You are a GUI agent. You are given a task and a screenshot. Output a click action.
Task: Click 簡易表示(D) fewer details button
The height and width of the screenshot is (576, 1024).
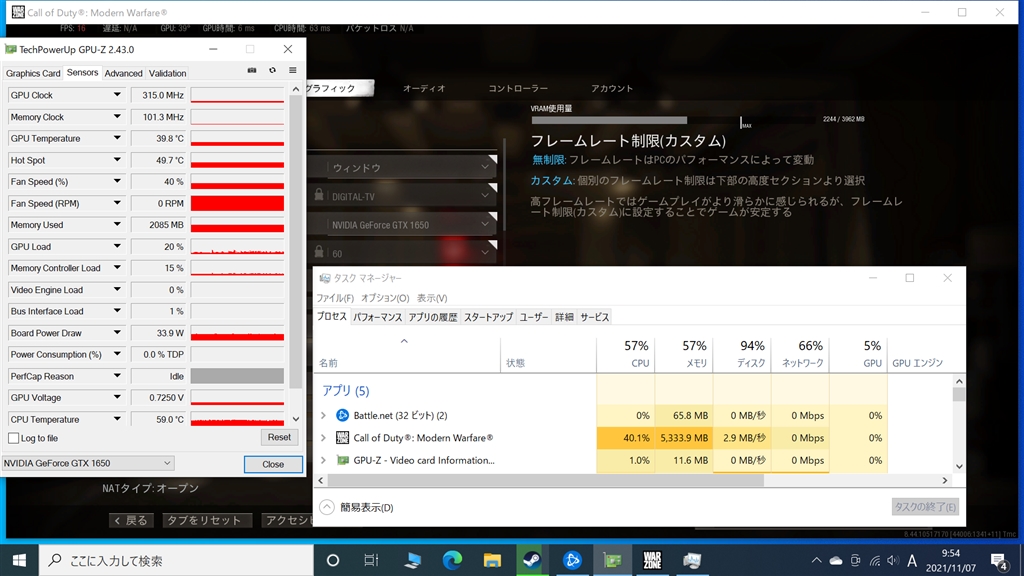(x=357, y=507)
